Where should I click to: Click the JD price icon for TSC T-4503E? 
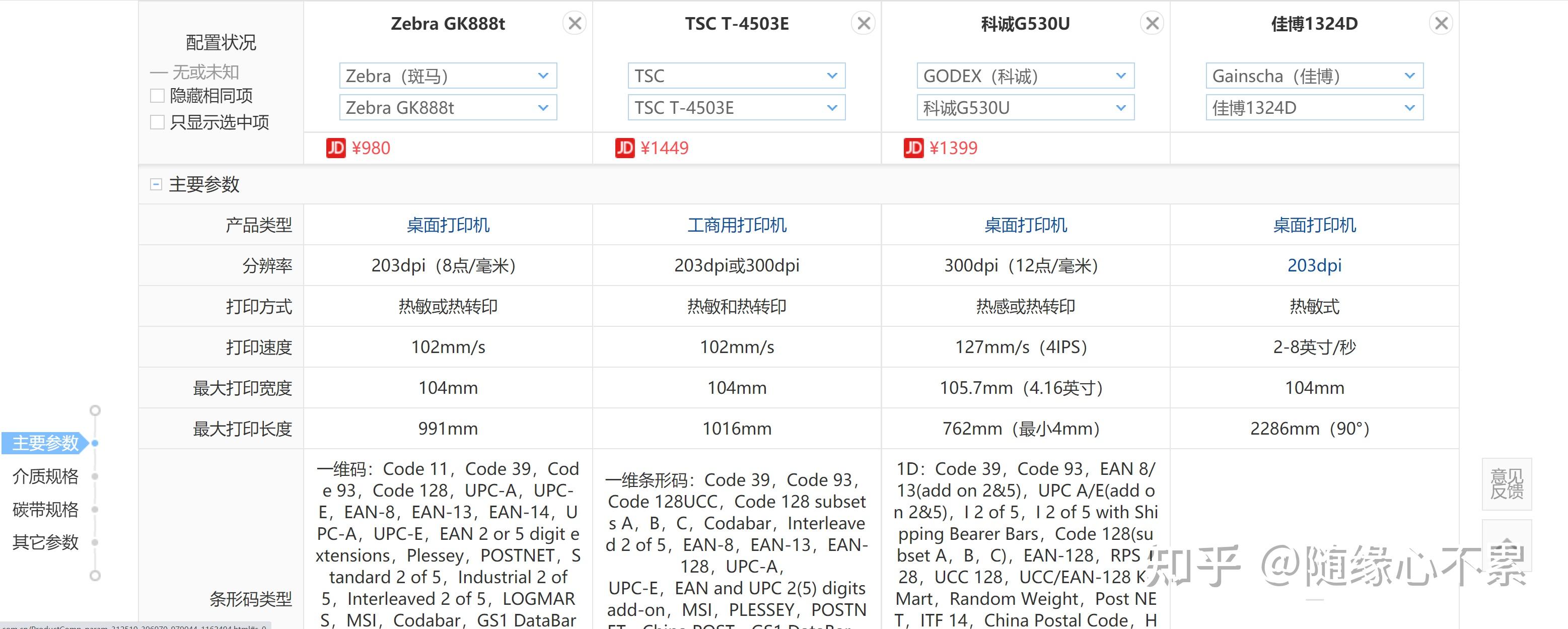[x=624, y=148]
